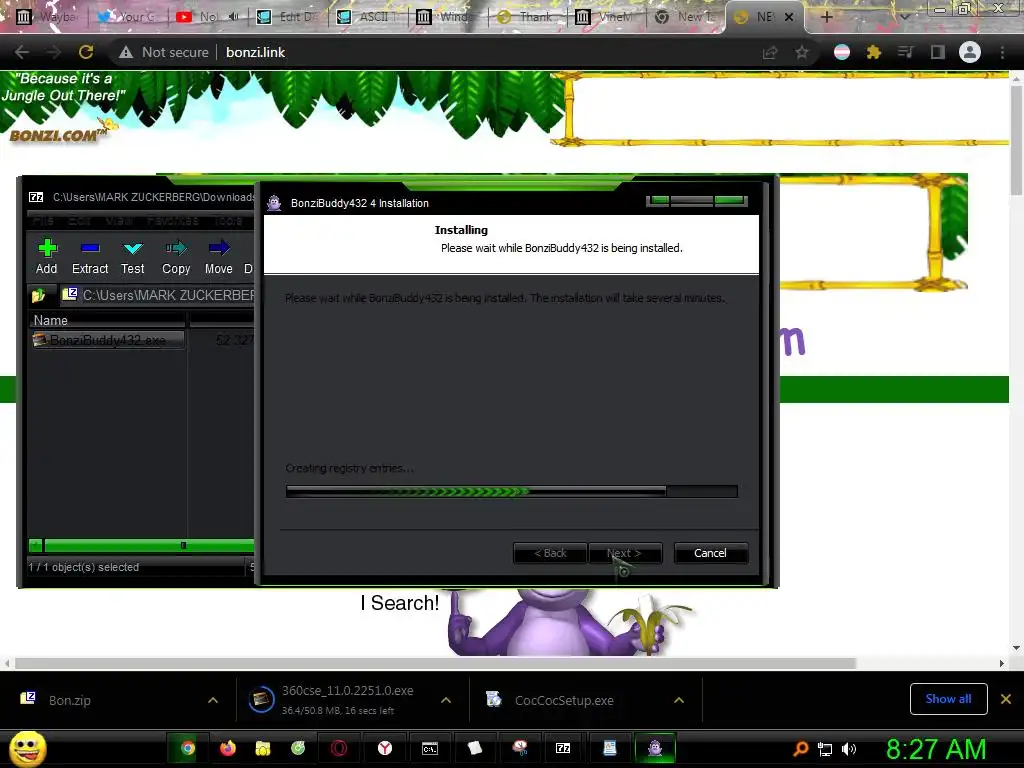Go back in Chrome navigation
This screenshot has height=768, width=1024.
click(22, 52)
